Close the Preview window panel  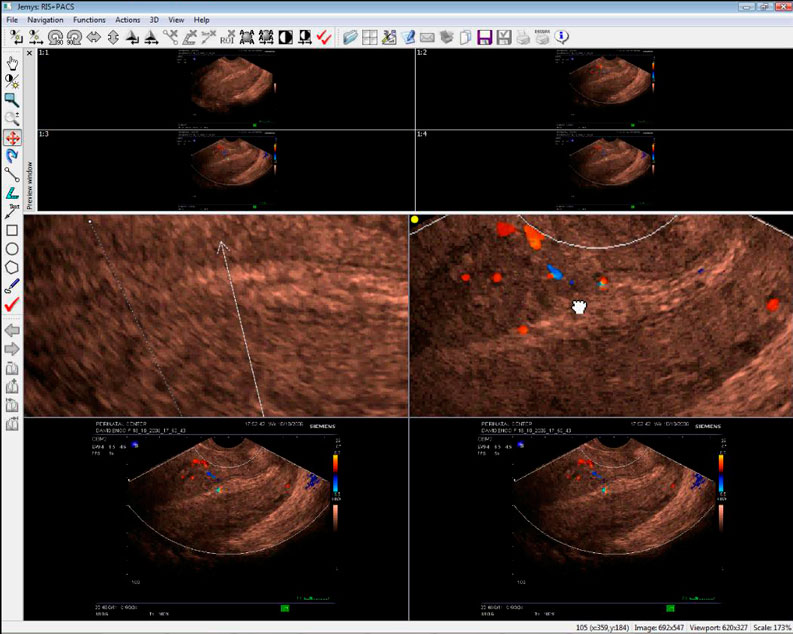[x=29, y=53]
